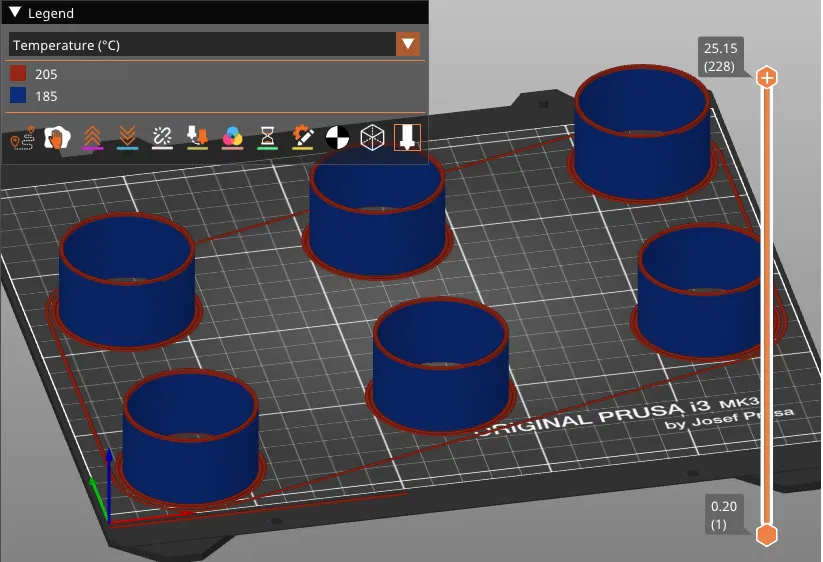Click the 205 temperature label

[46, 75]
